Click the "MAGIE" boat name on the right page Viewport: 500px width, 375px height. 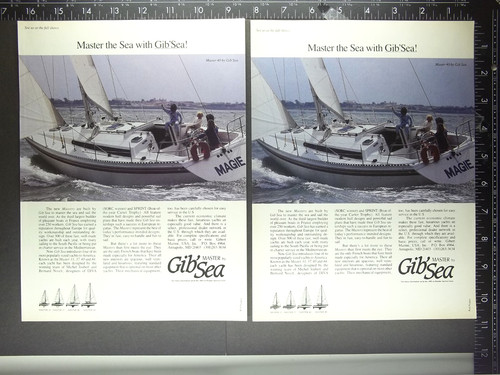coord(459,168)
